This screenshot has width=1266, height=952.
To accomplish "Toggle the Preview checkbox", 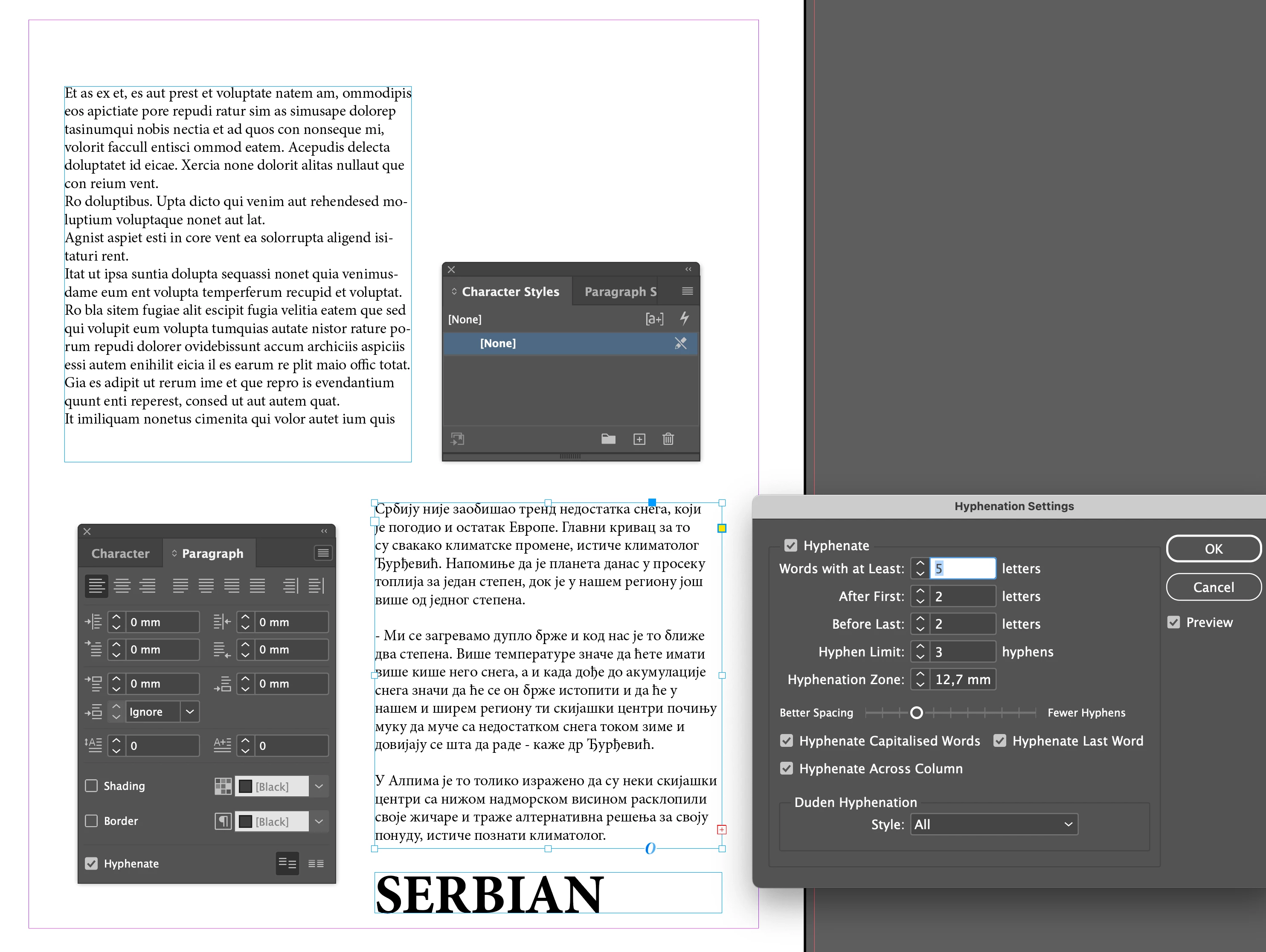I will [1173, 622].
